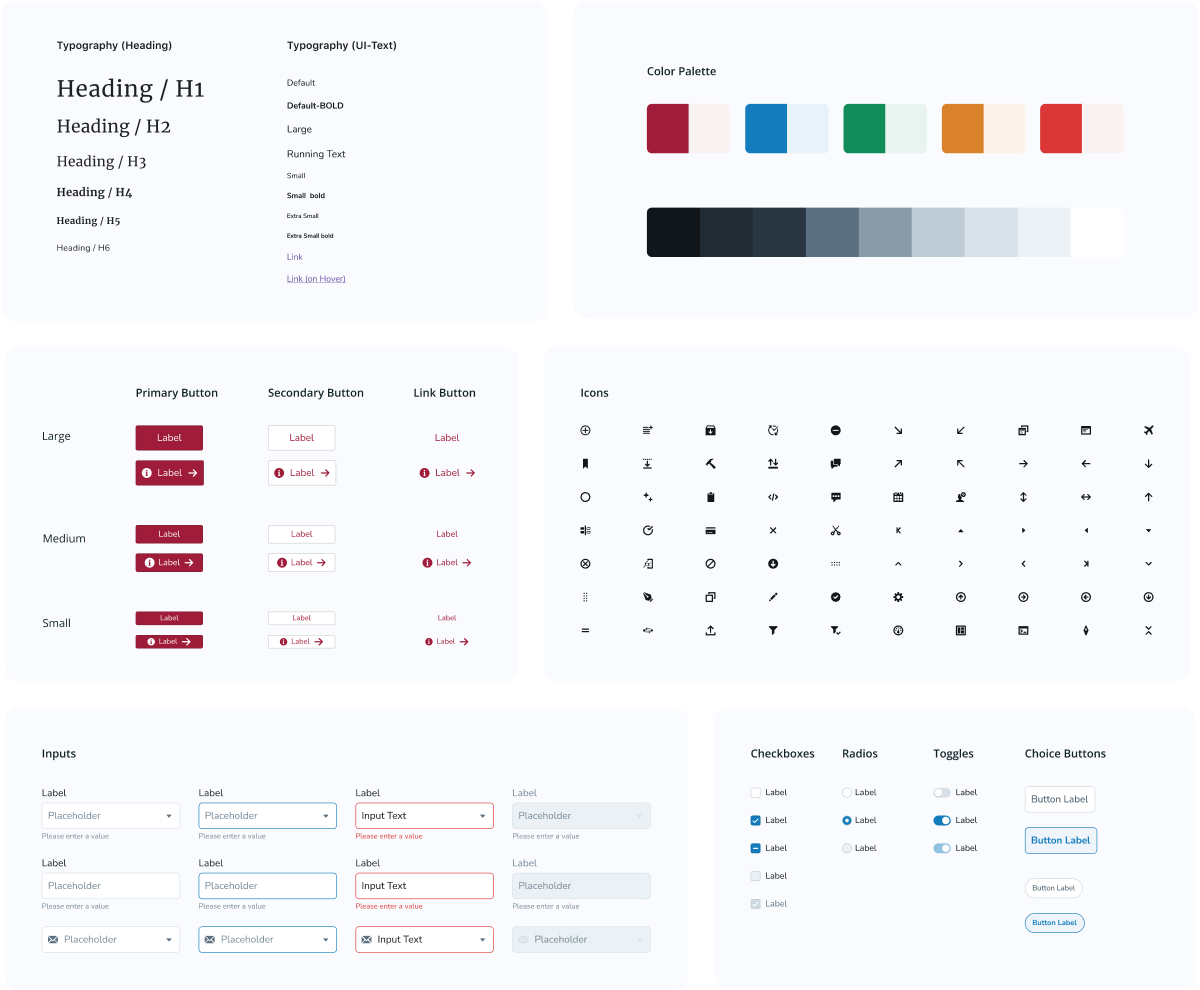
Task: Turn on the gray off toggle
Action: tap(942, 793)
